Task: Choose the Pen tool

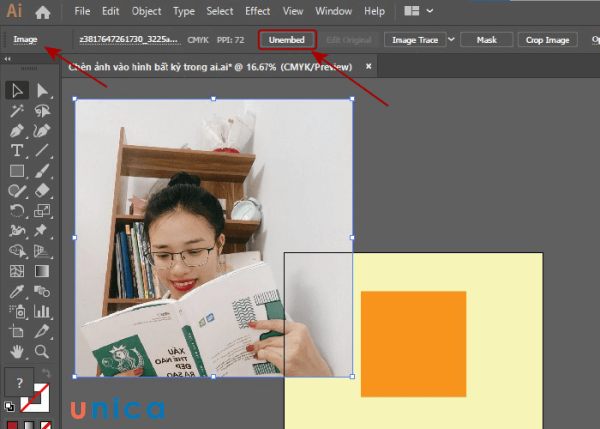Action: coord(17,131)
